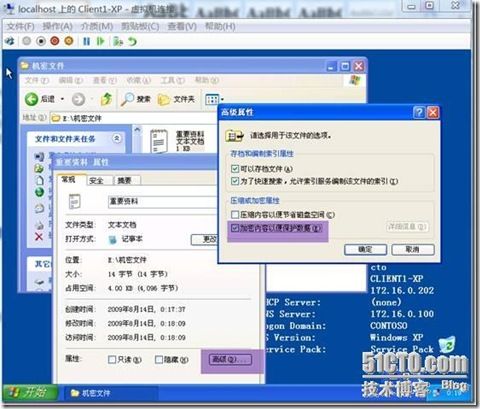Viewport: 480px width, 409px height.
Task: Click the Folders (文件夹) toolbar button
Action: [176, 99]
